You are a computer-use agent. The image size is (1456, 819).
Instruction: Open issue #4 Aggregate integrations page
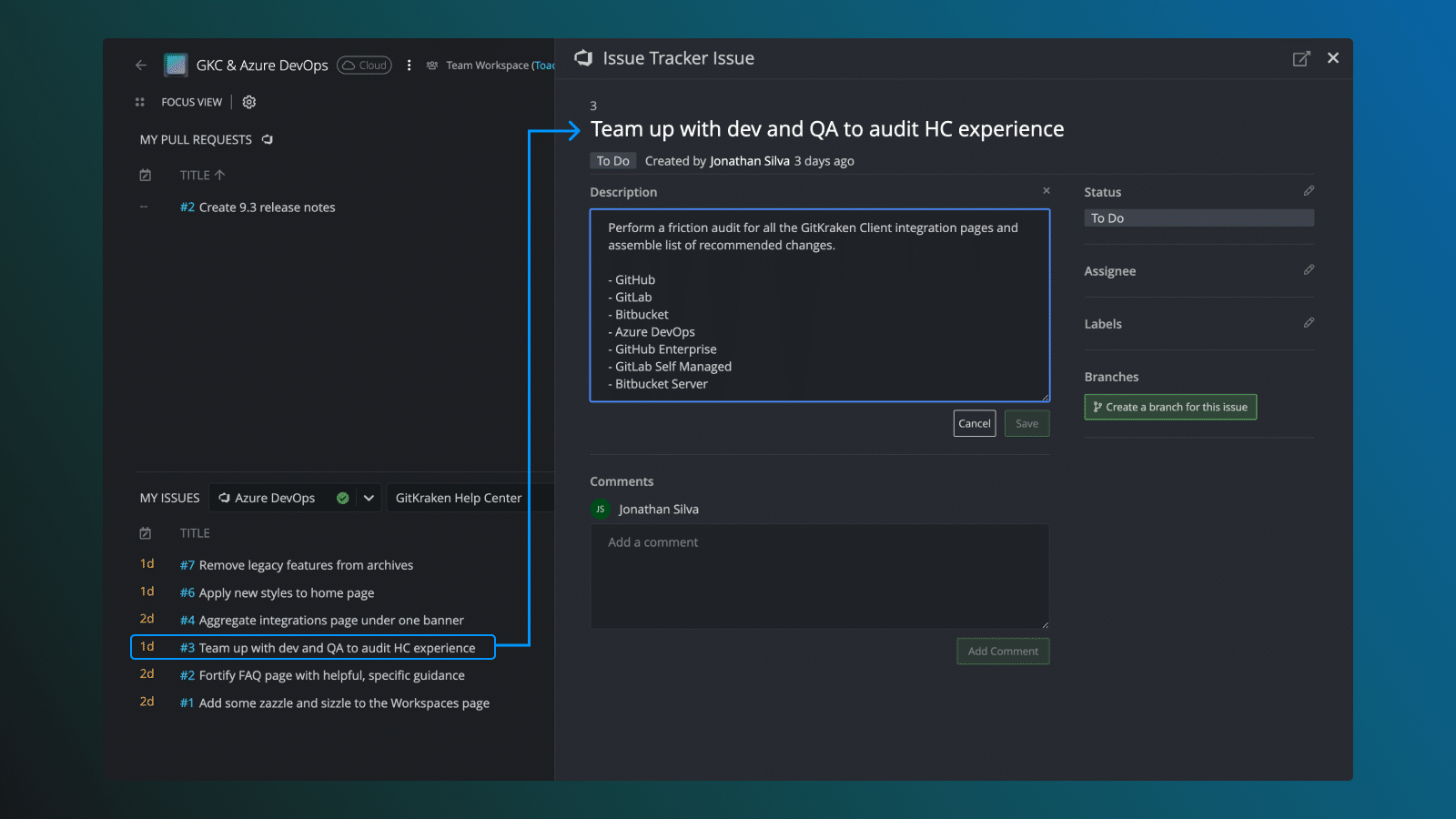tap(322, 621)
